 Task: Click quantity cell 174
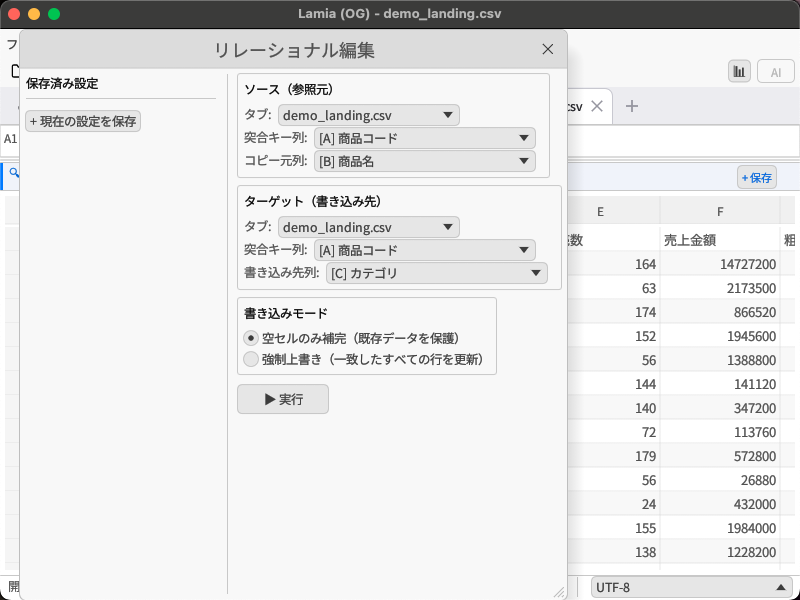[613, 312]
